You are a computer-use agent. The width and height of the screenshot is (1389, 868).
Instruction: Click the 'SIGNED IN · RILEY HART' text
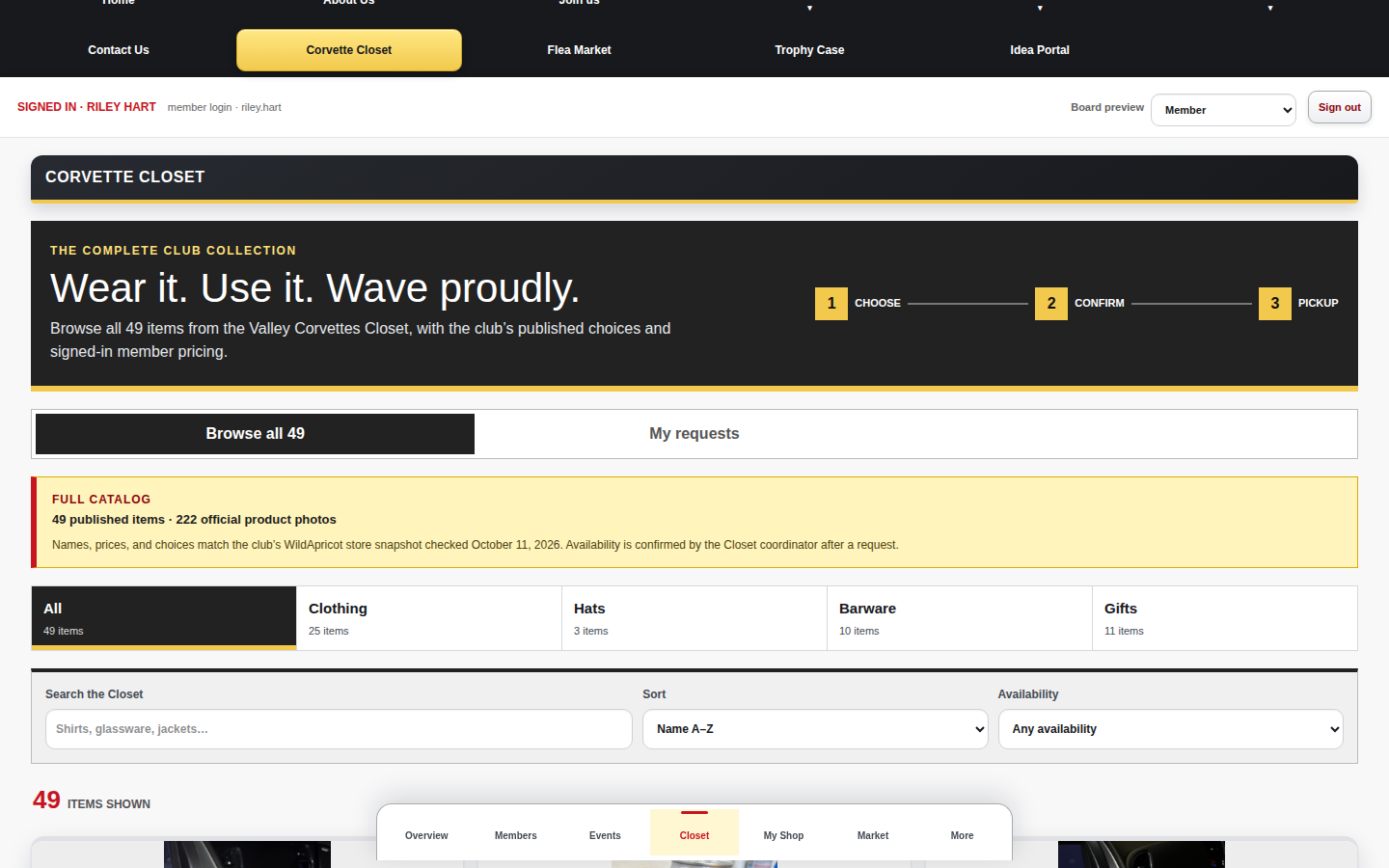(x=87, y=107)
